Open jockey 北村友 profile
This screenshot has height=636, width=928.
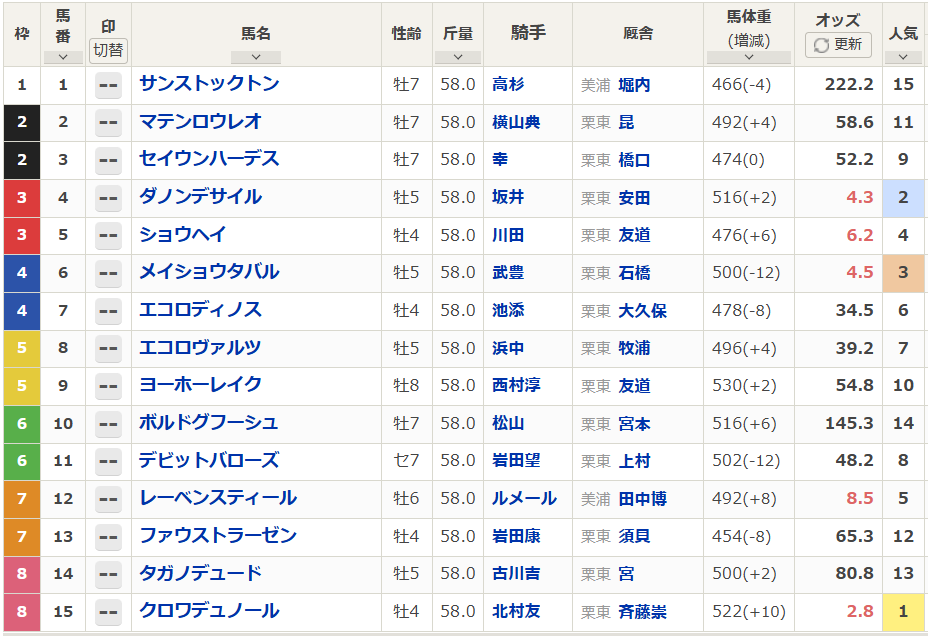point(516,612)
